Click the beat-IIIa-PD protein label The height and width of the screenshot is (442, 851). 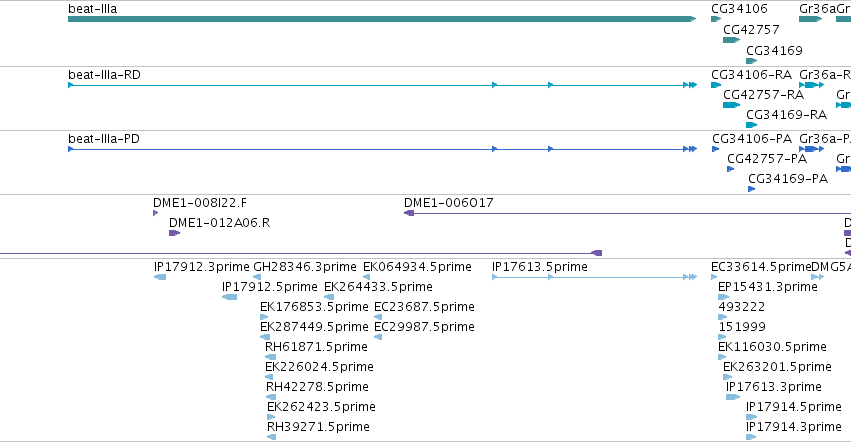point(104,139)
